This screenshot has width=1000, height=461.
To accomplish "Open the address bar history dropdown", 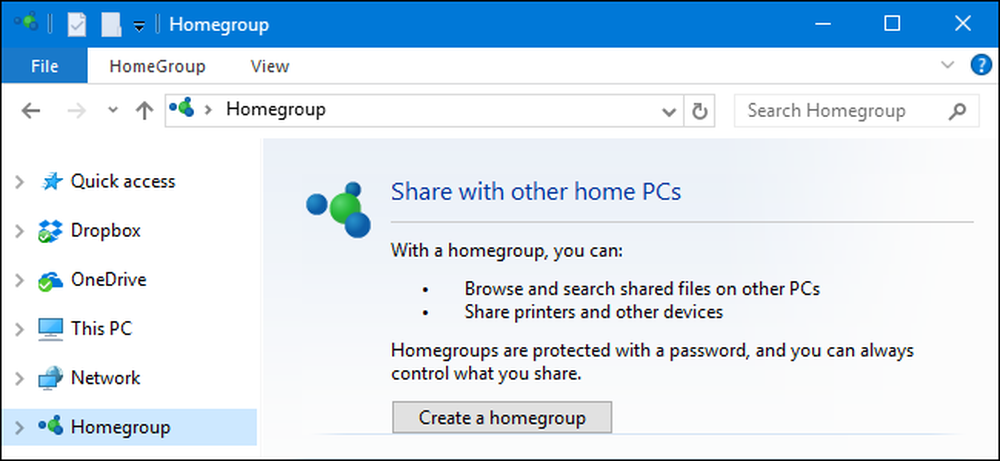I will pyautogui.click(x=669, y=112).
